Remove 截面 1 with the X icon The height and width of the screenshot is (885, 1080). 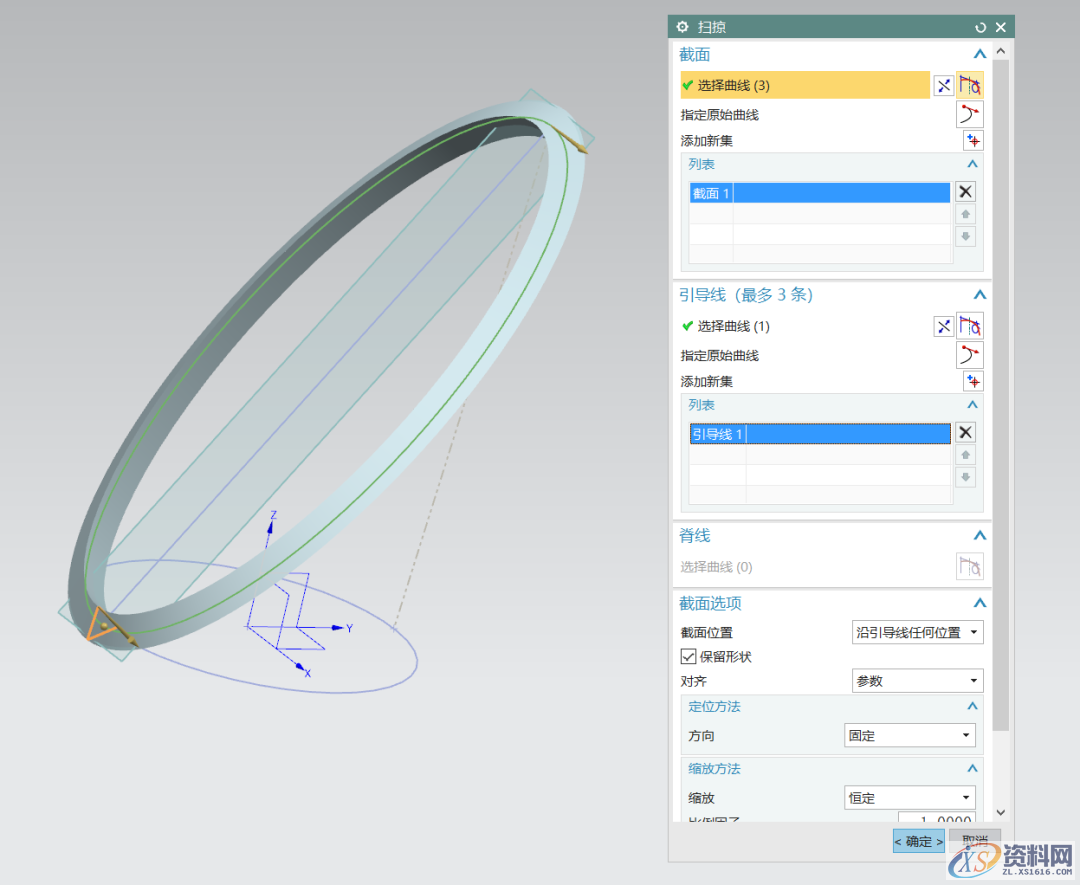coord(964,192)
